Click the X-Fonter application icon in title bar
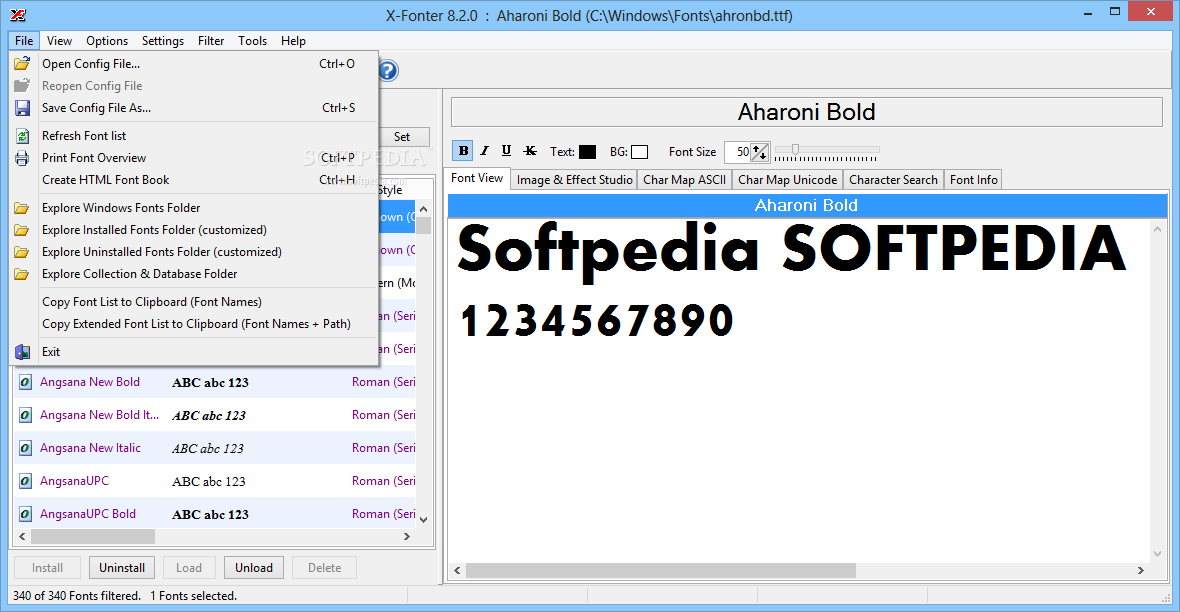Image resolution: width=1180 pixels, height=612 pixels. click(18, 15)
